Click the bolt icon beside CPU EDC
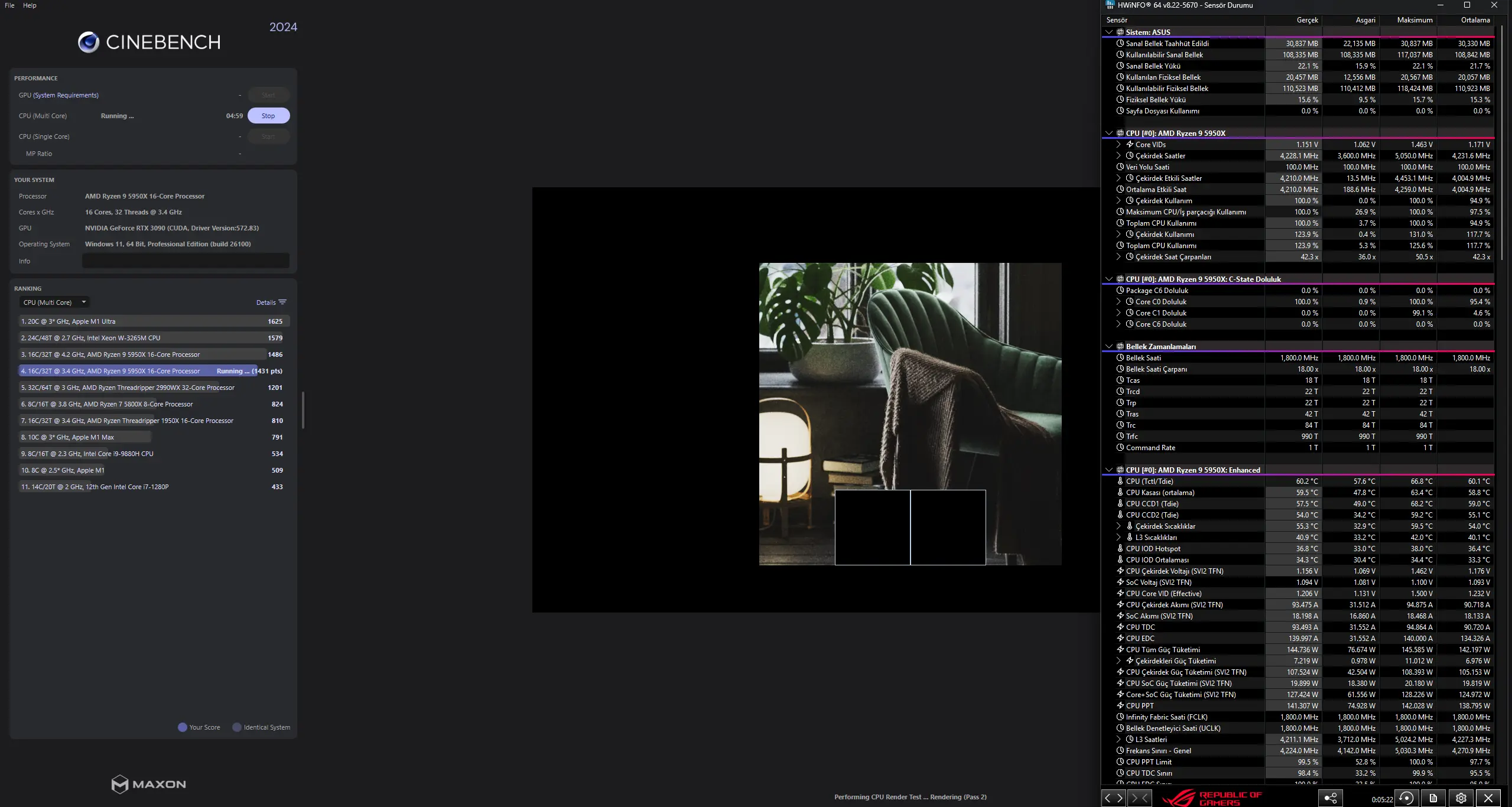This screenshot has height=807, width=1512. click(1120, 638)
